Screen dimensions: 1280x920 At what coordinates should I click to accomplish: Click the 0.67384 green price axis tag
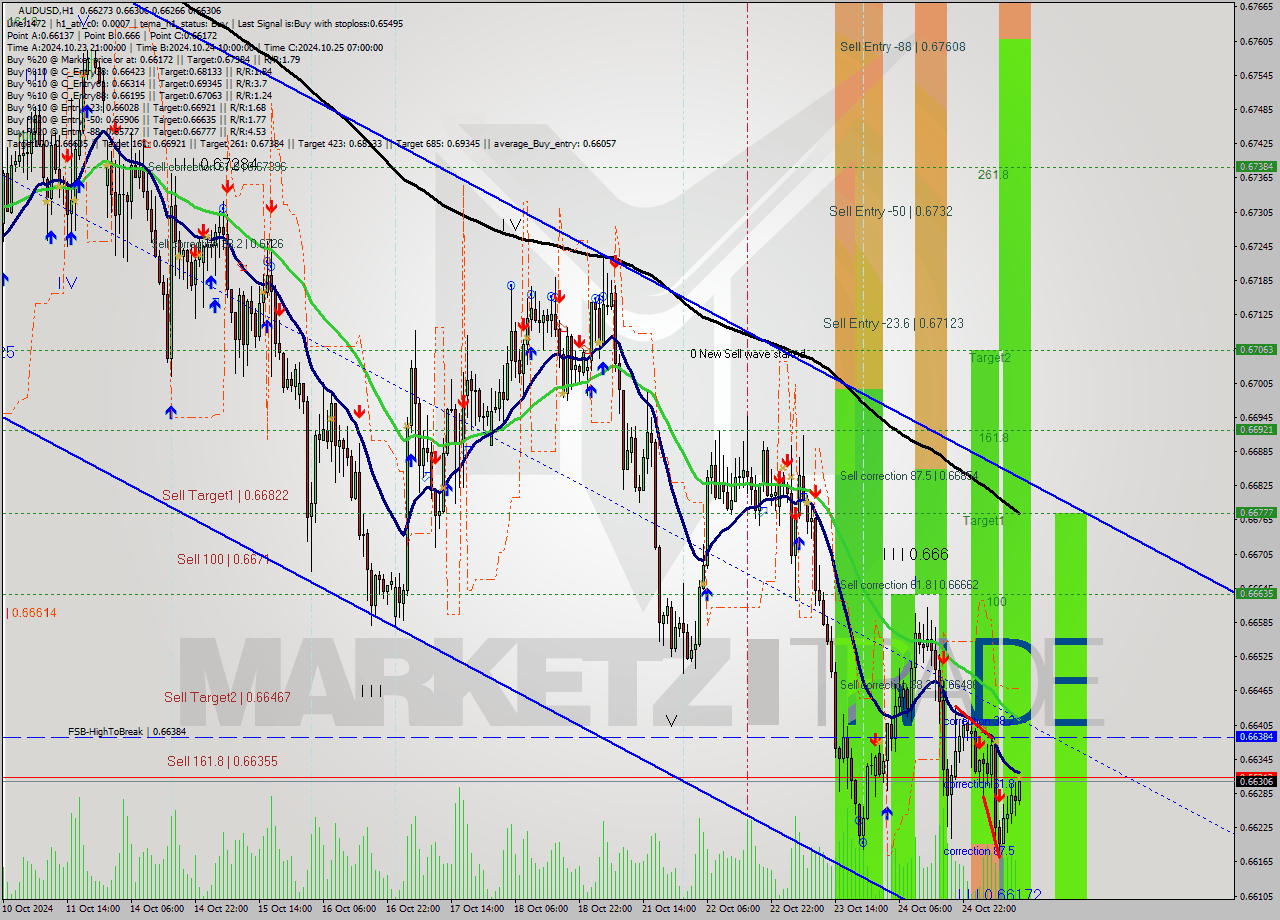click(x=1256, y=167)
